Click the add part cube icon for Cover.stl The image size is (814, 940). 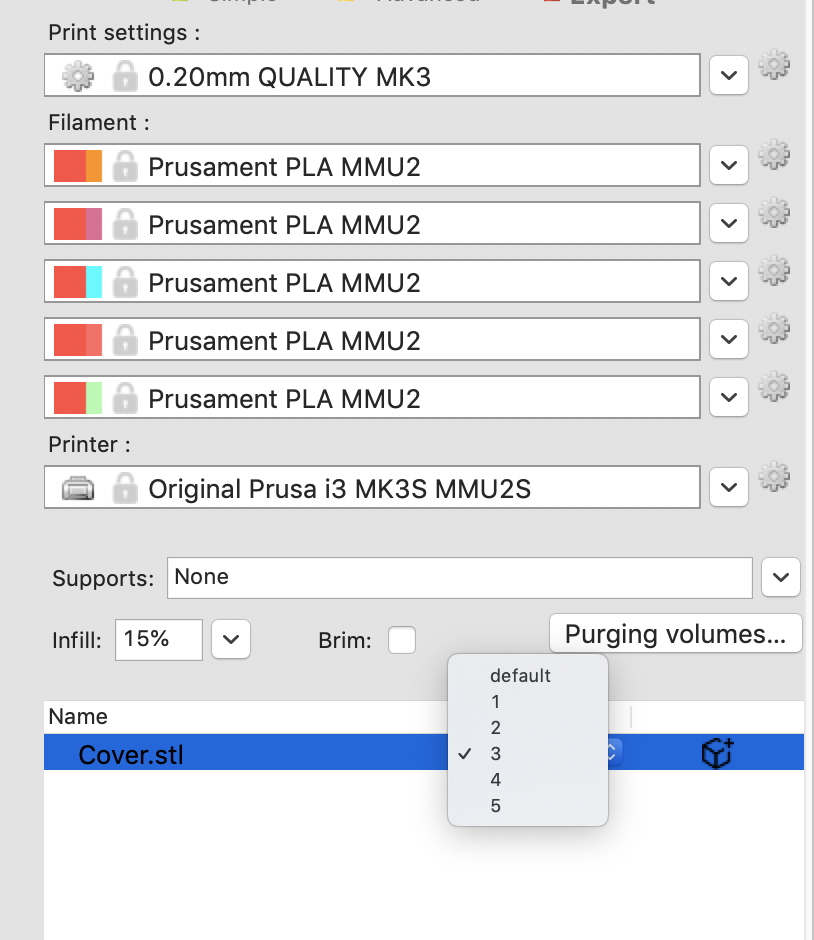point(717,753)
